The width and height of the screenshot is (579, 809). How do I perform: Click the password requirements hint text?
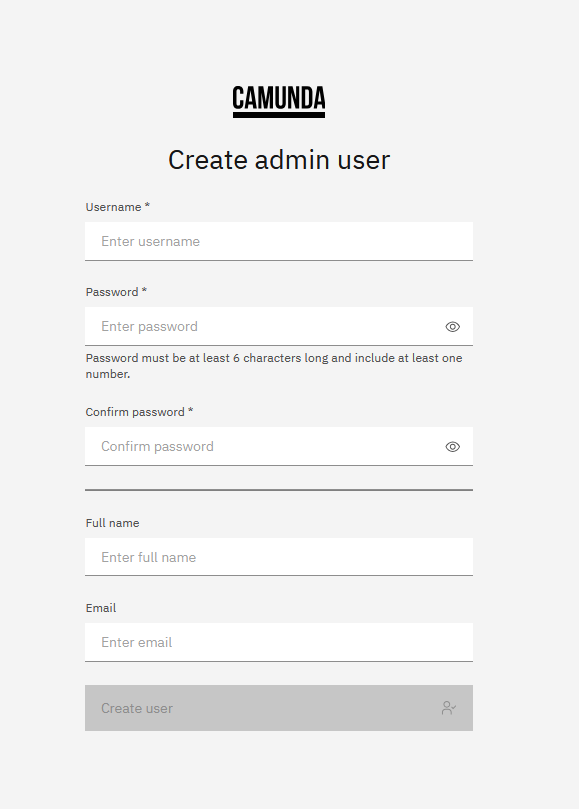[273, 365]
